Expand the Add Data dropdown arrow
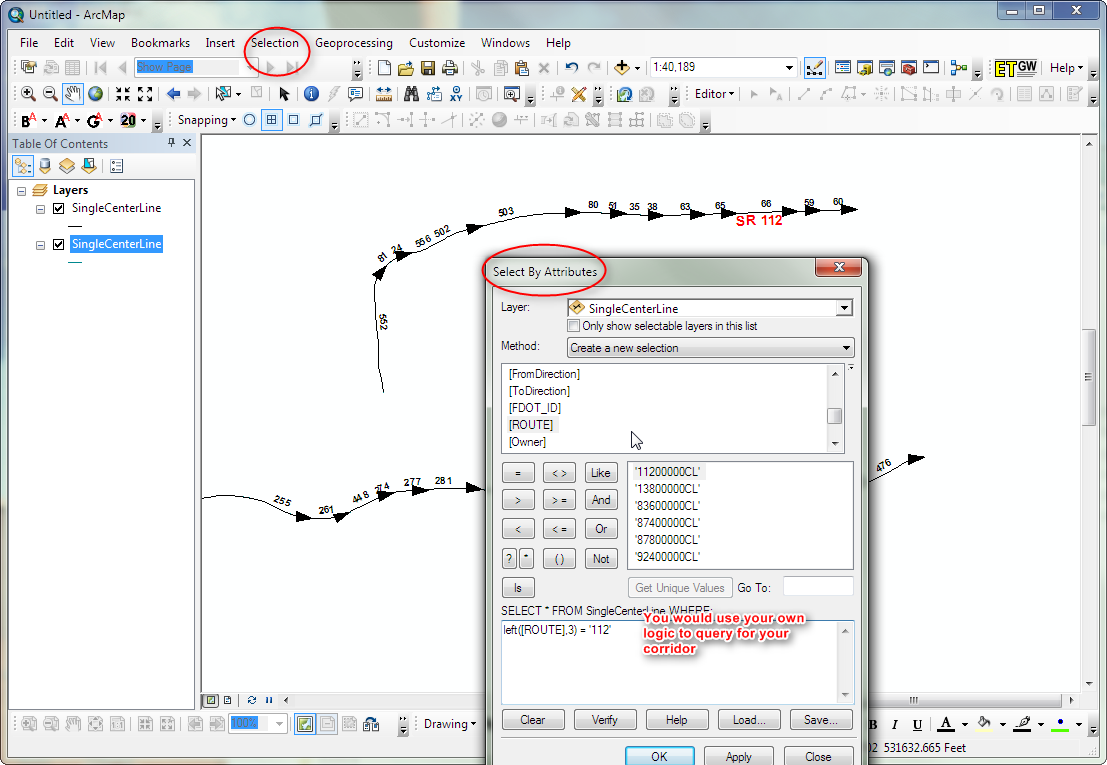 click(638, 68)
